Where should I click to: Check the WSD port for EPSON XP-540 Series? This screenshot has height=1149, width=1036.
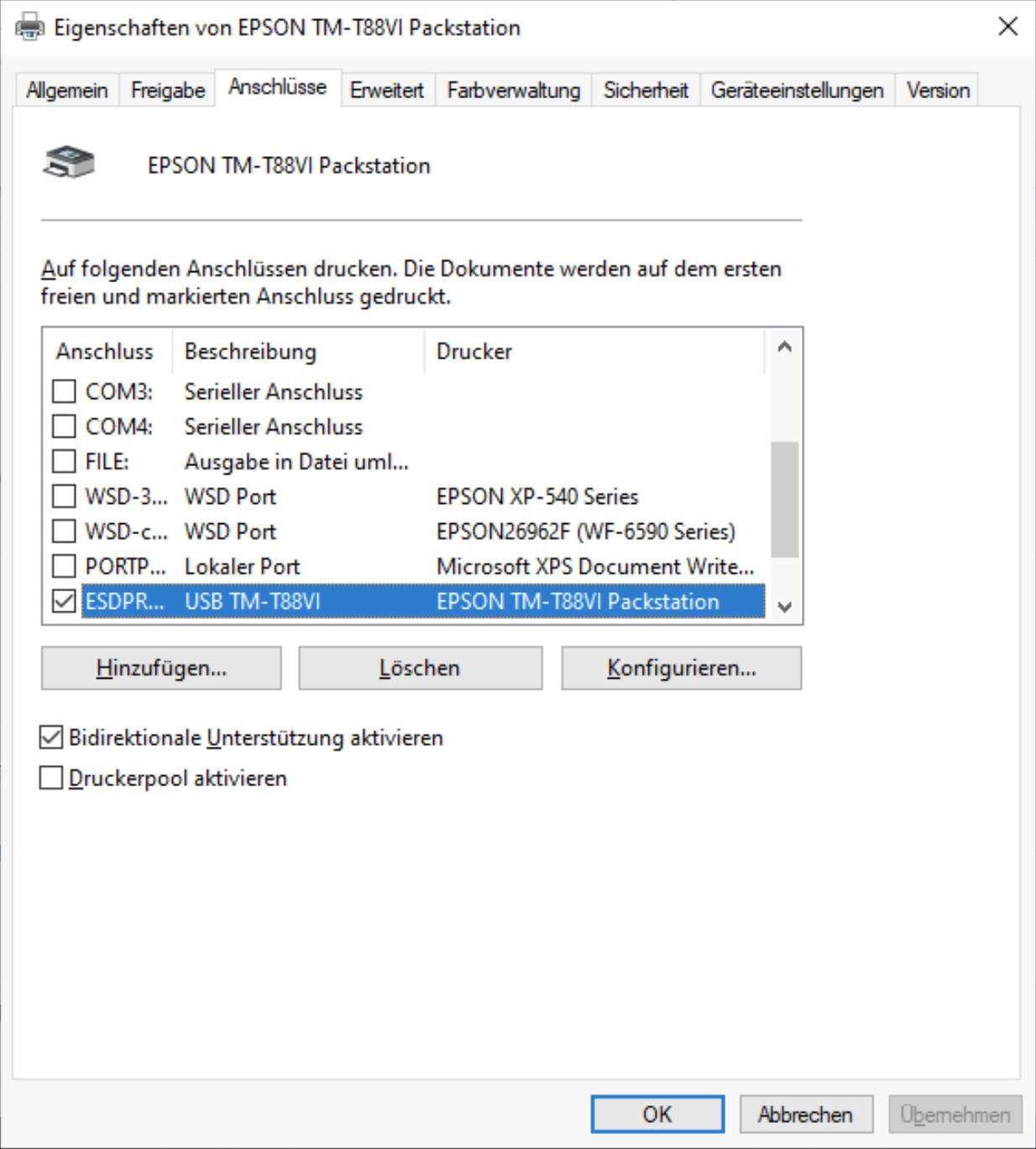[64, 496]
